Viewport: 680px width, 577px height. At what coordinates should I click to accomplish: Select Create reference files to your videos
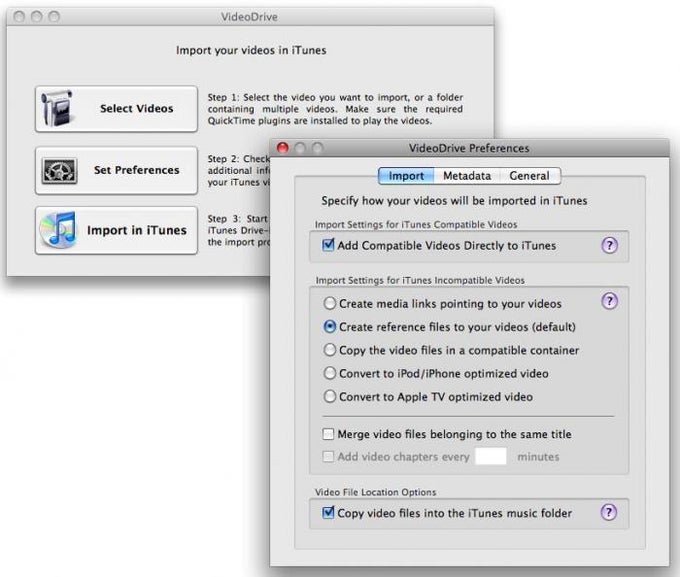click(x=330, y=327)
